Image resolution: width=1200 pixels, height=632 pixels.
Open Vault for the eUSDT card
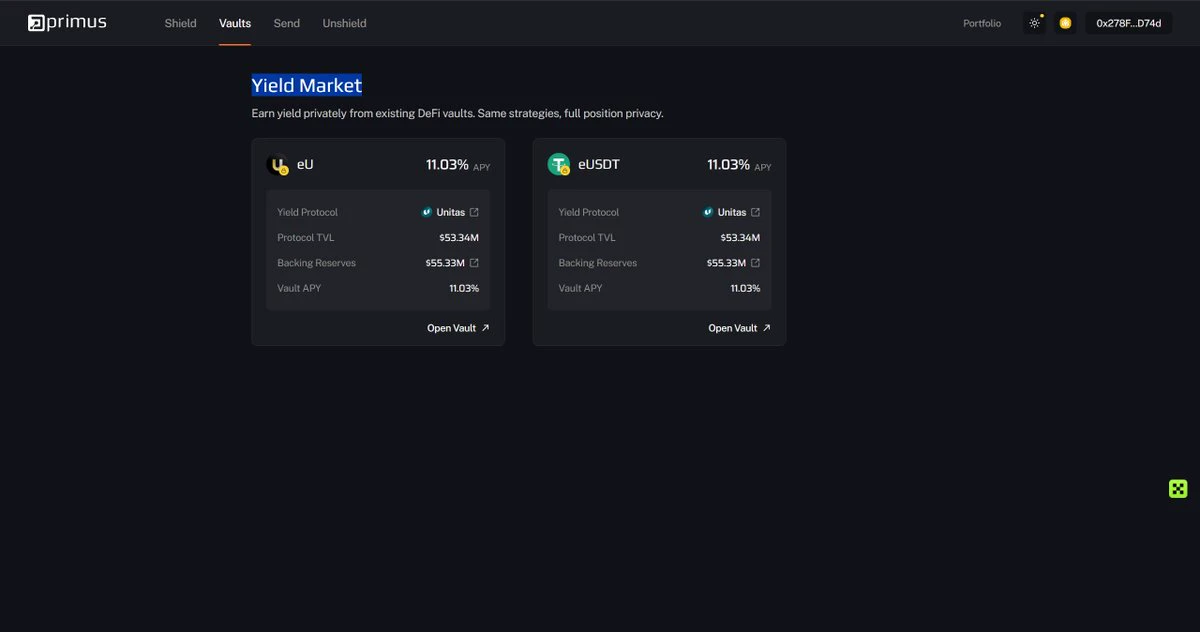[x=739, y=328]
